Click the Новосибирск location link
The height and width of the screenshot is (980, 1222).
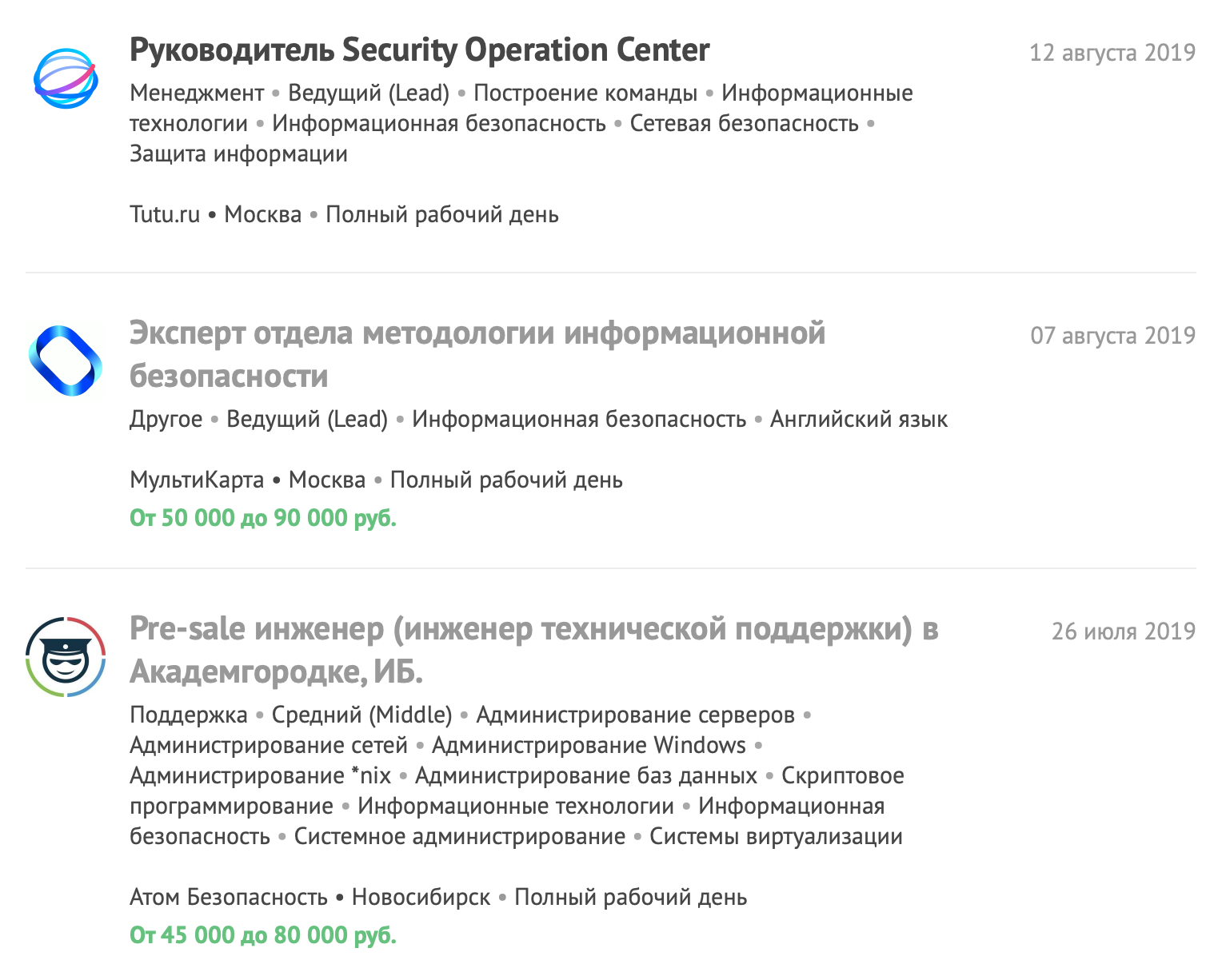pos(421,898)
